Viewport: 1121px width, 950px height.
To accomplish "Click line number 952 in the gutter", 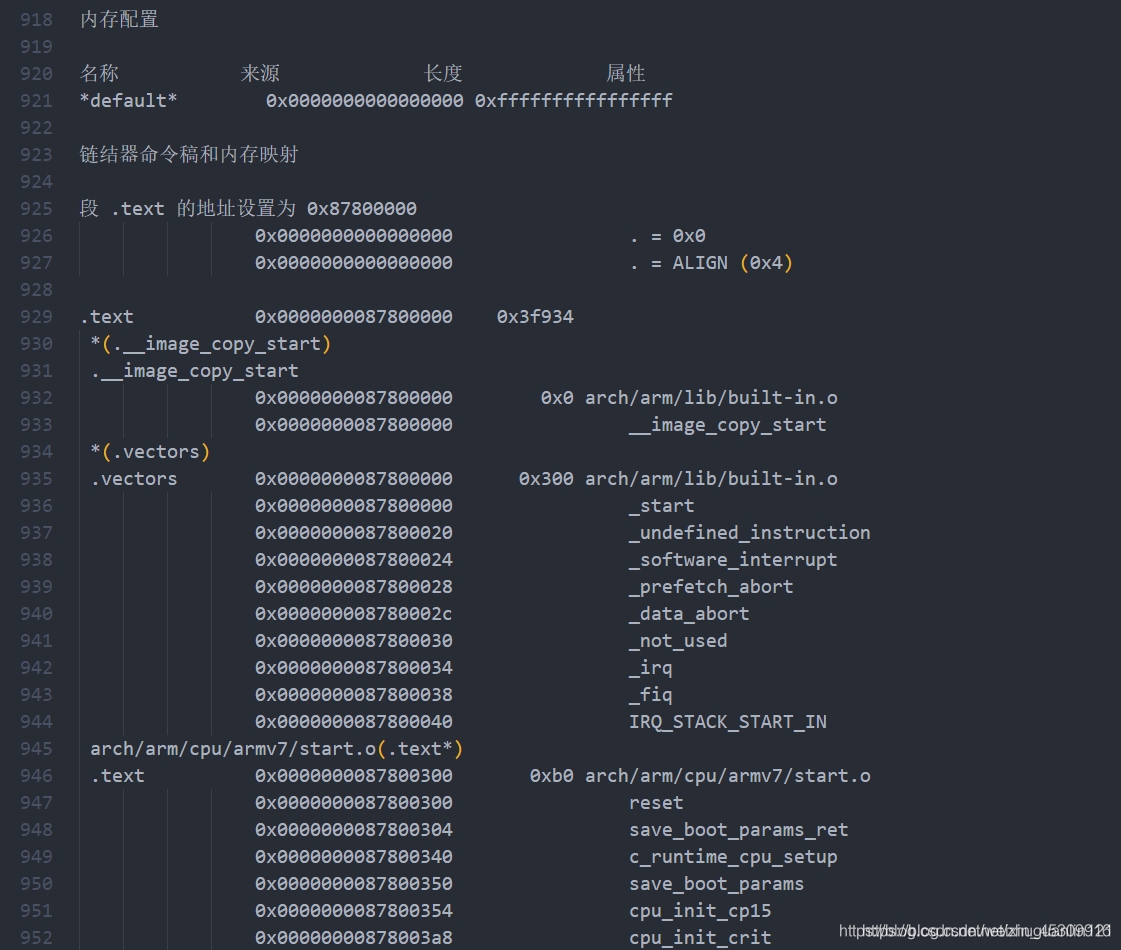I will pyautogui.click(x=36, y=939).
